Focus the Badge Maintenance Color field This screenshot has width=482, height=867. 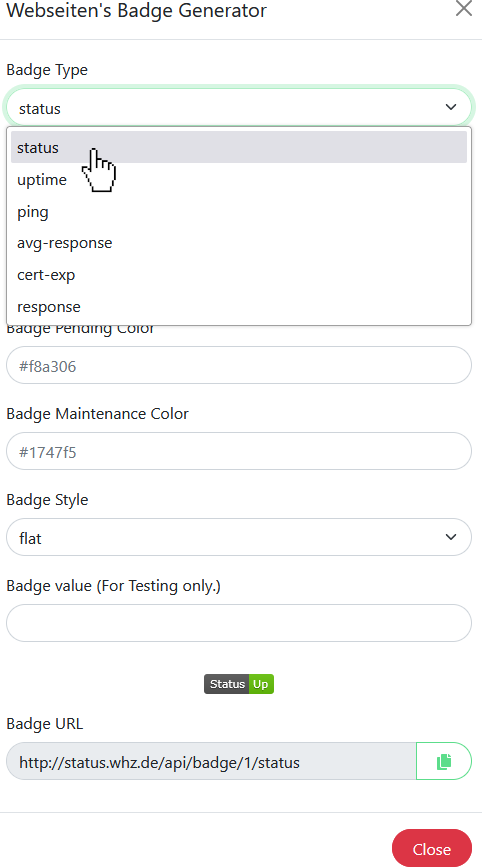[239, 451]
